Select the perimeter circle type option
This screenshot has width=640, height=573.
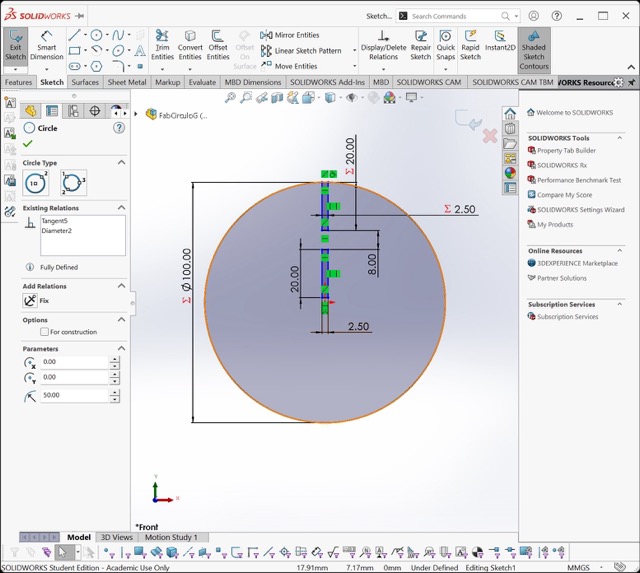click(x=74, y=182)
